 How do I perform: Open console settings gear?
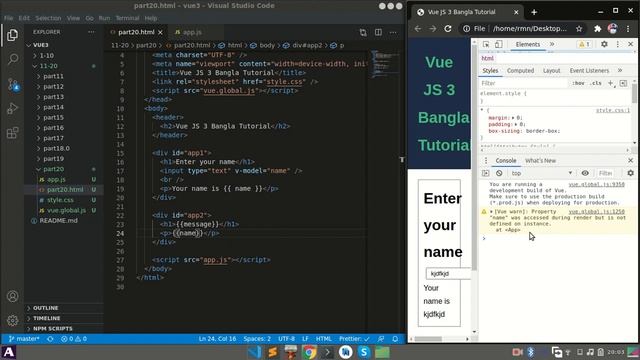click(x=631, y=173)
